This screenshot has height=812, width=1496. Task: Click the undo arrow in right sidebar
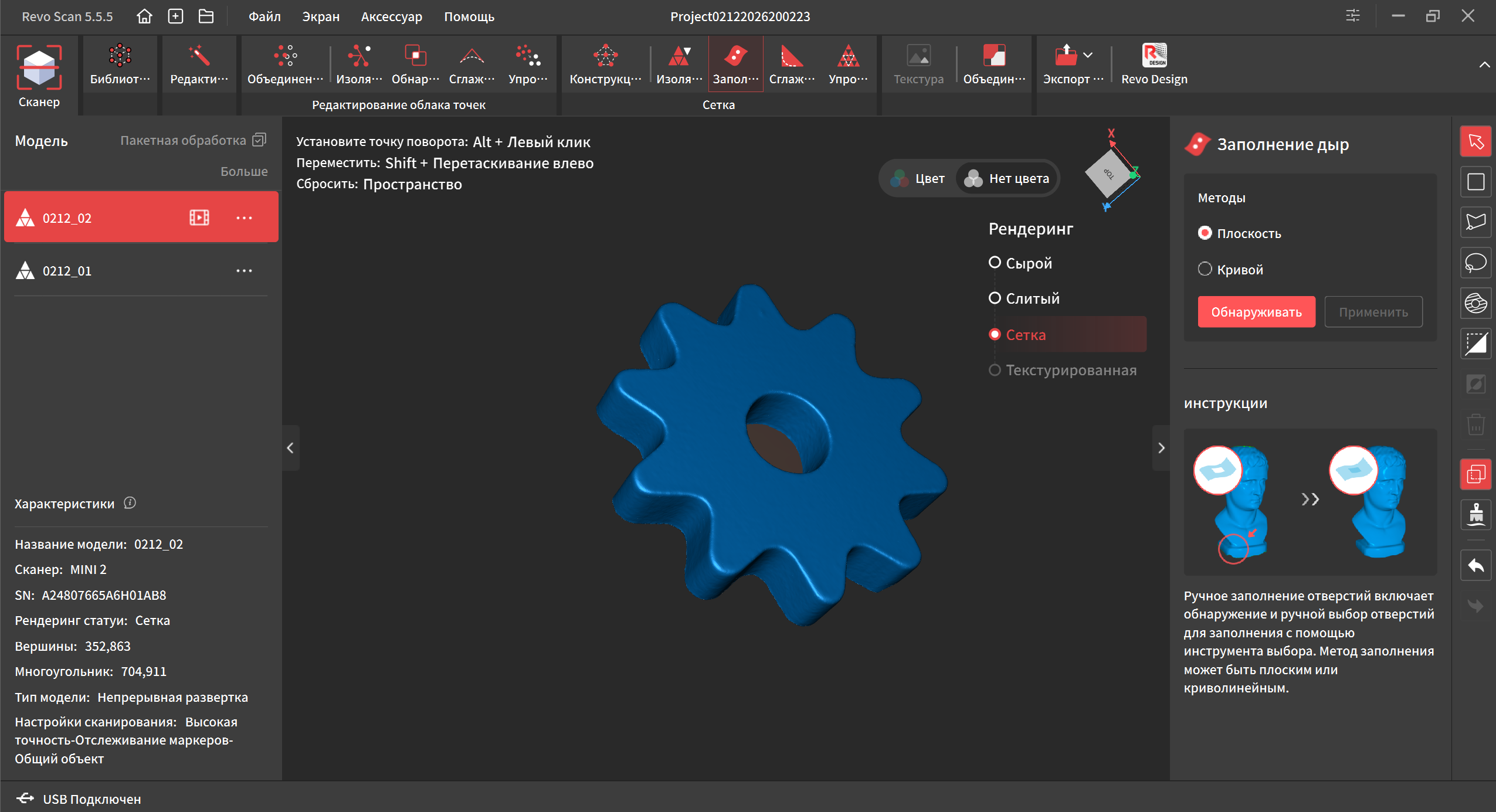click(1475, 566)
